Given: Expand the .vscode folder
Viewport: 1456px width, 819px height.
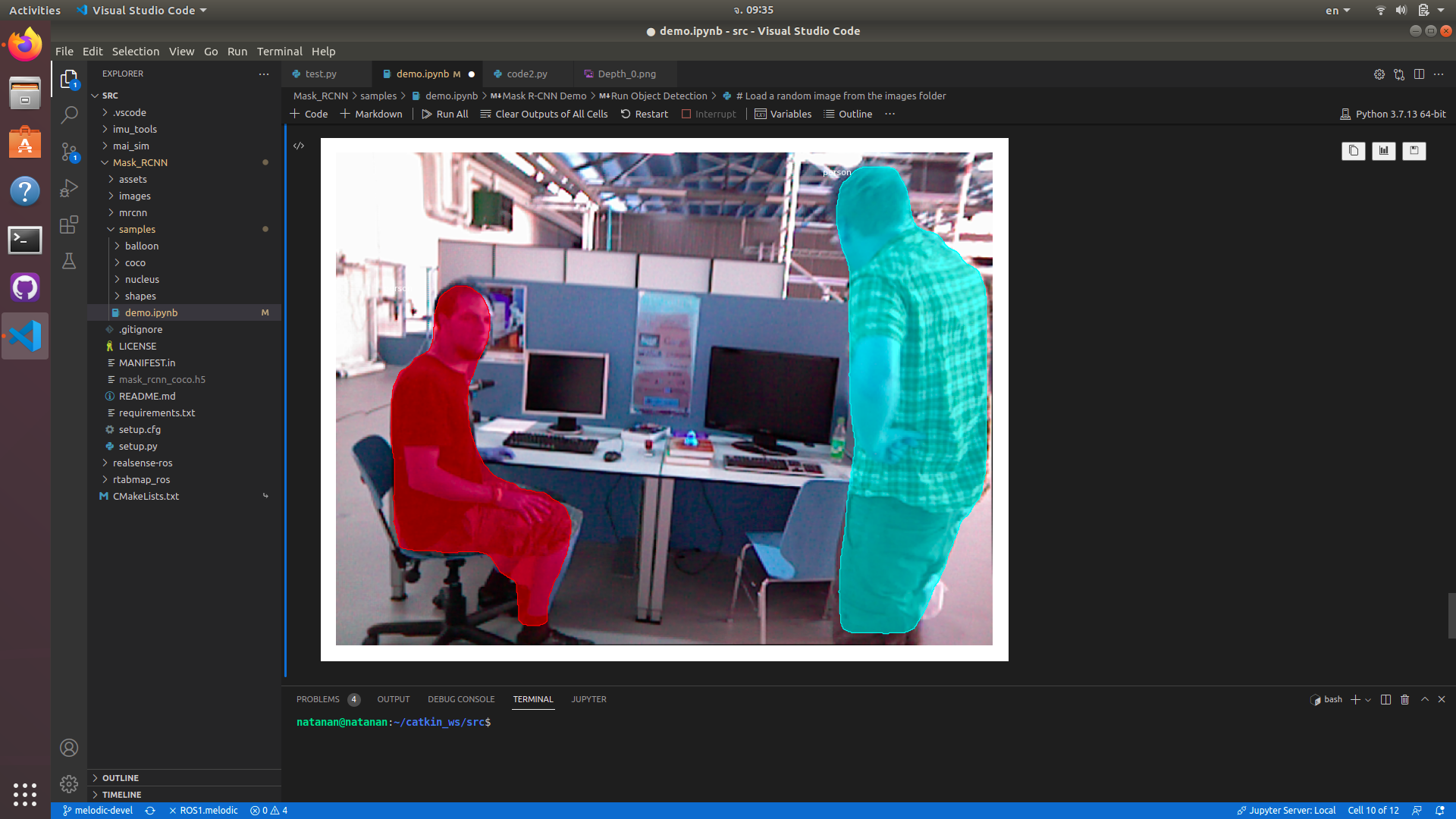Looking at the screenshot, I should click(129, 112).
